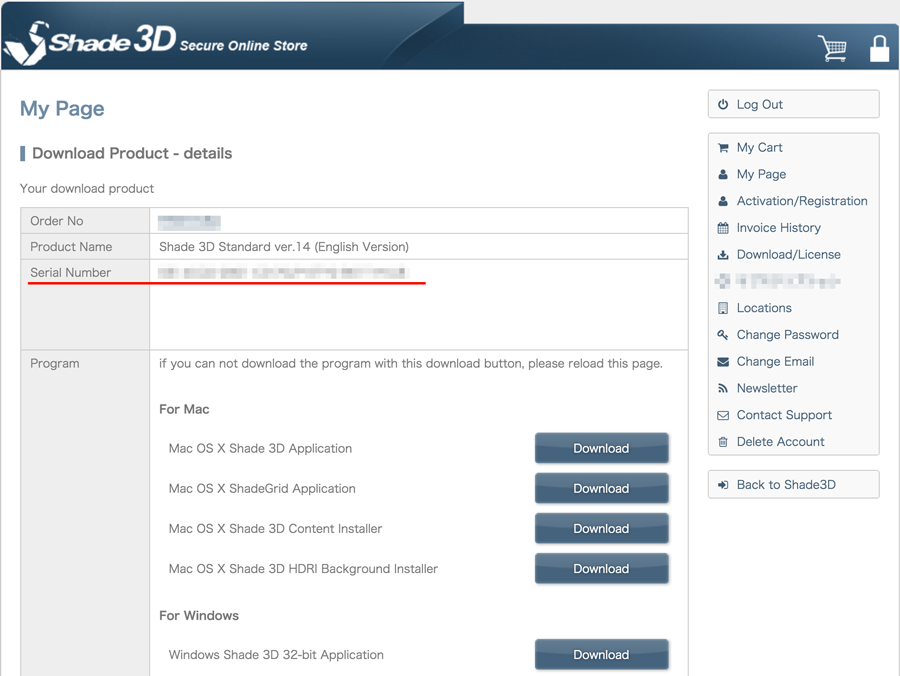Screen dimensions: 900x676
Task: Click the RSS icon beside Newsletter
Action: (723, 388)
